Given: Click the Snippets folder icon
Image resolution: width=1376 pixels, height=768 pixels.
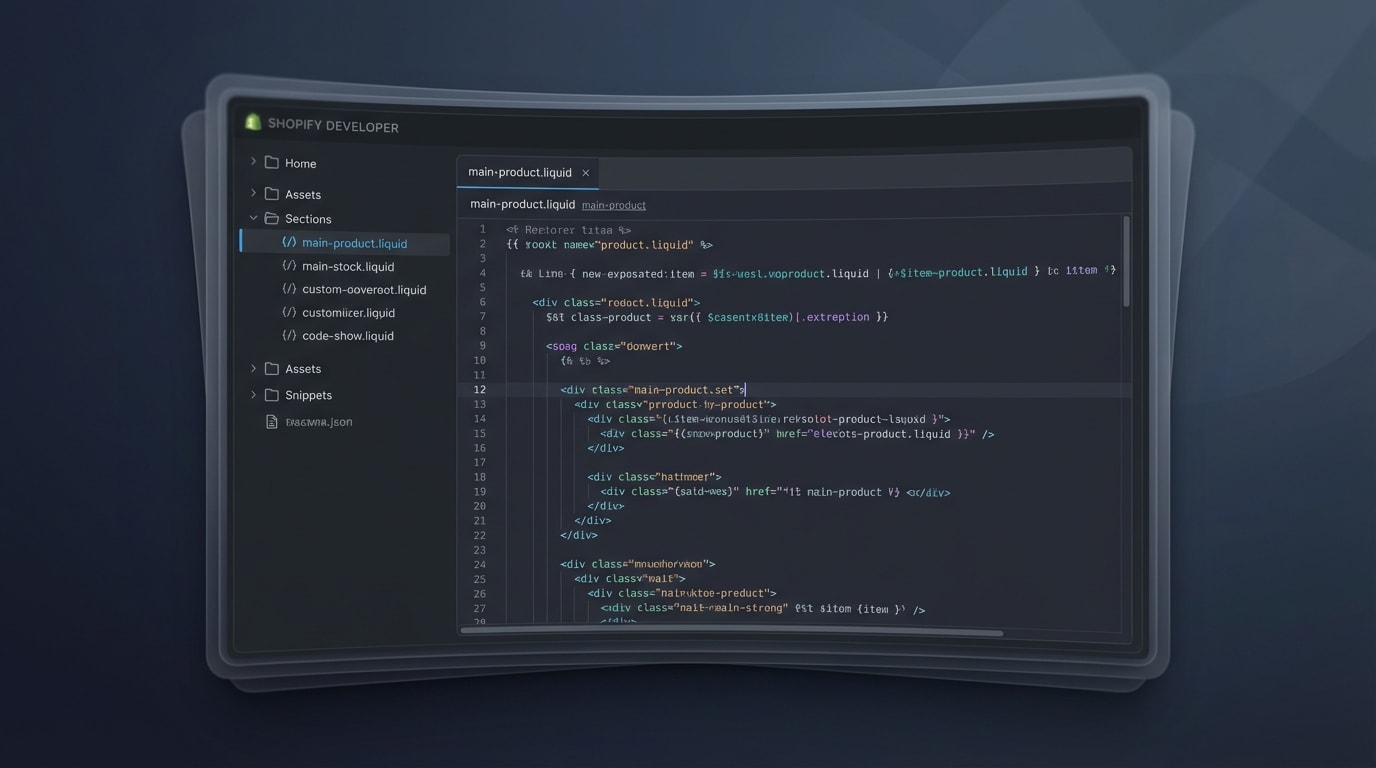Looking at the screenshot, I should [271, 395].
